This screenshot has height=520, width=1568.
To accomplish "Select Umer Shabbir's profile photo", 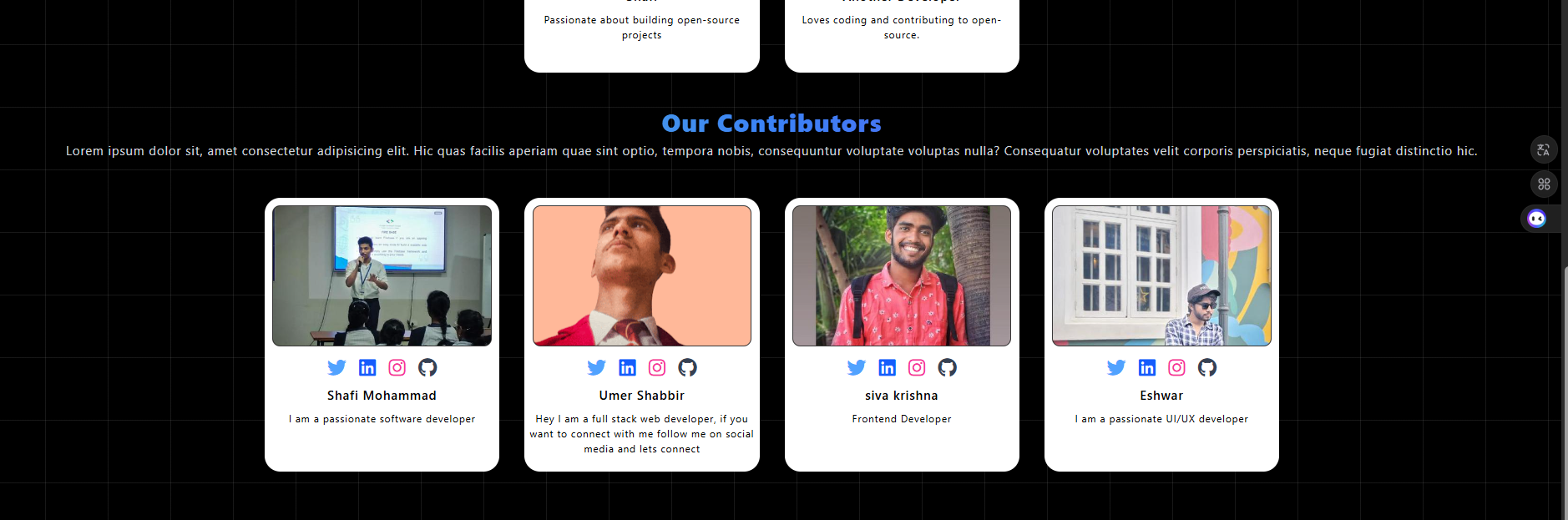I will pyautogui.click(x=642, y=275).
